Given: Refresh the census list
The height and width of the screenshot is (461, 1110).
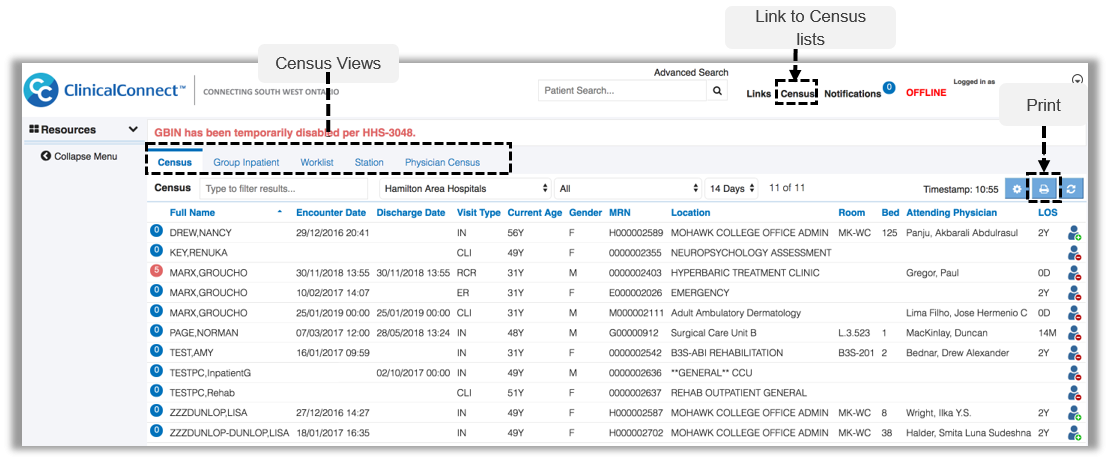Looking at the screenshot, I should [1071, 188].
